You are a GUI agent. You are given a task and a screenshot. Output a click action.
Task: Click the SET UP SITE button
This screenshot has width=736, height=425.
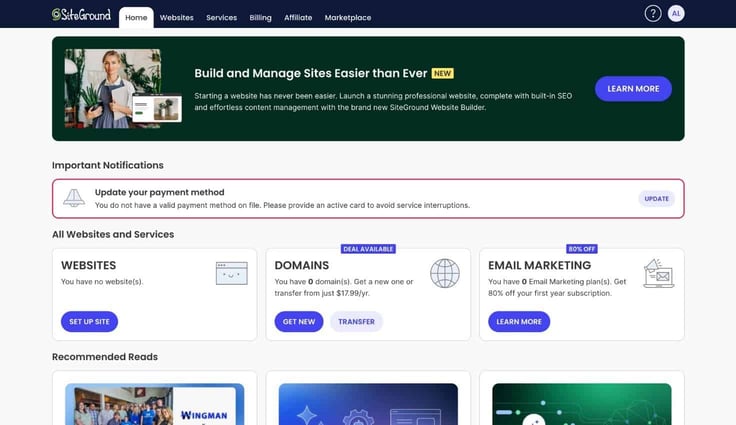tap(89, 322)
